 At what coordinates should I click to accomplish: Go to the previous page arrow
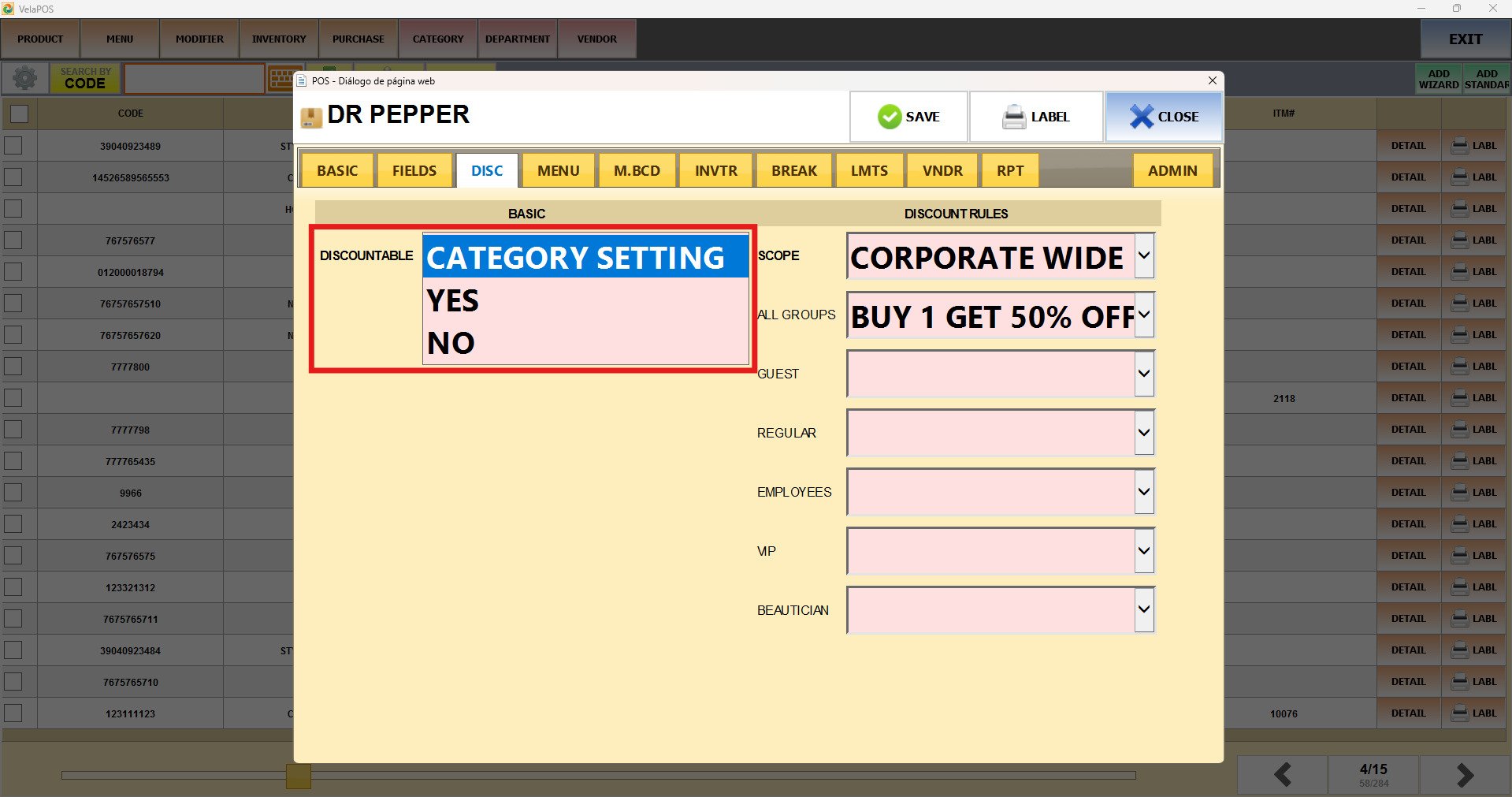point(1282,775)
